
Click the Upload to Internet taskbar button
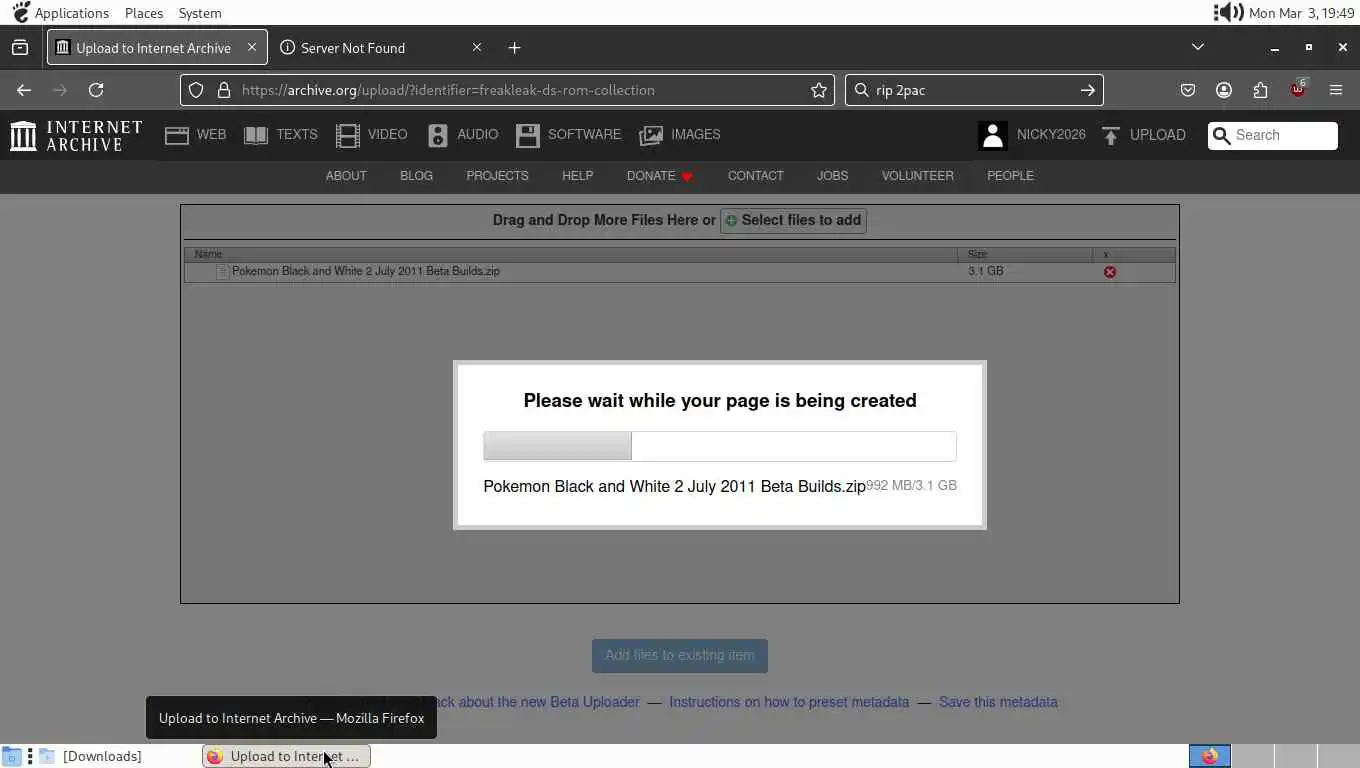click(x=286, y=756)
